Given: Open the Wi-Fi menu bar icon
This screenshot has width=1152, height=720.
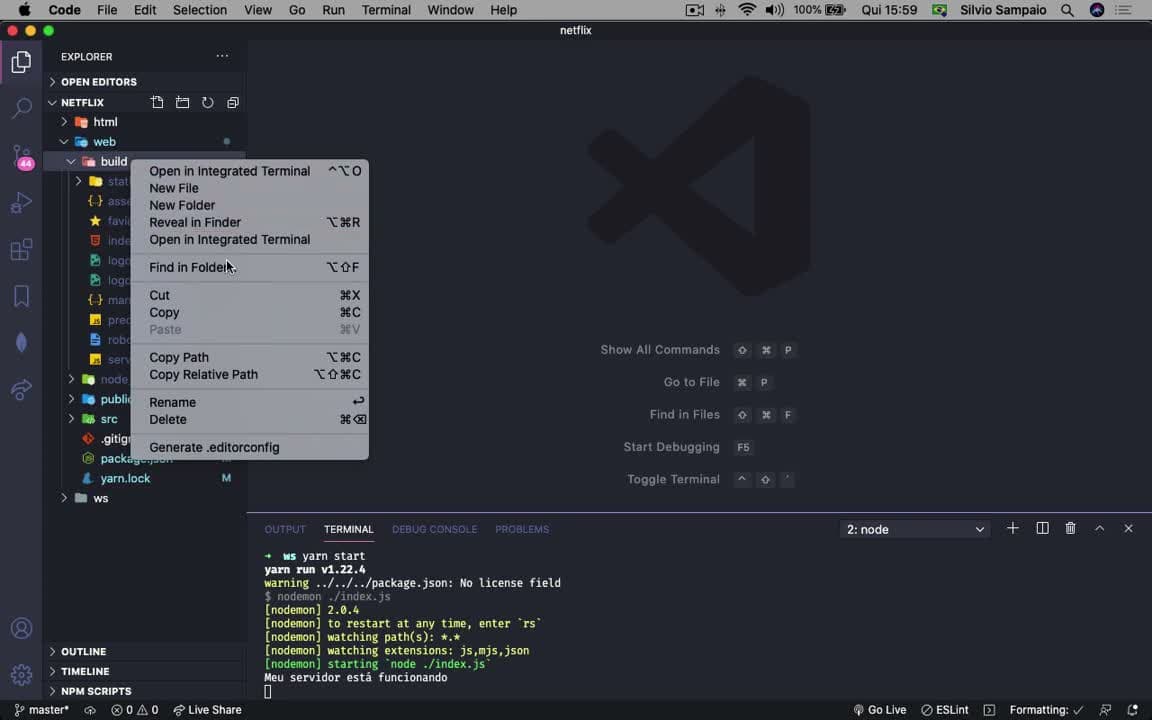Looking at the screenshot, I should 747,10.
